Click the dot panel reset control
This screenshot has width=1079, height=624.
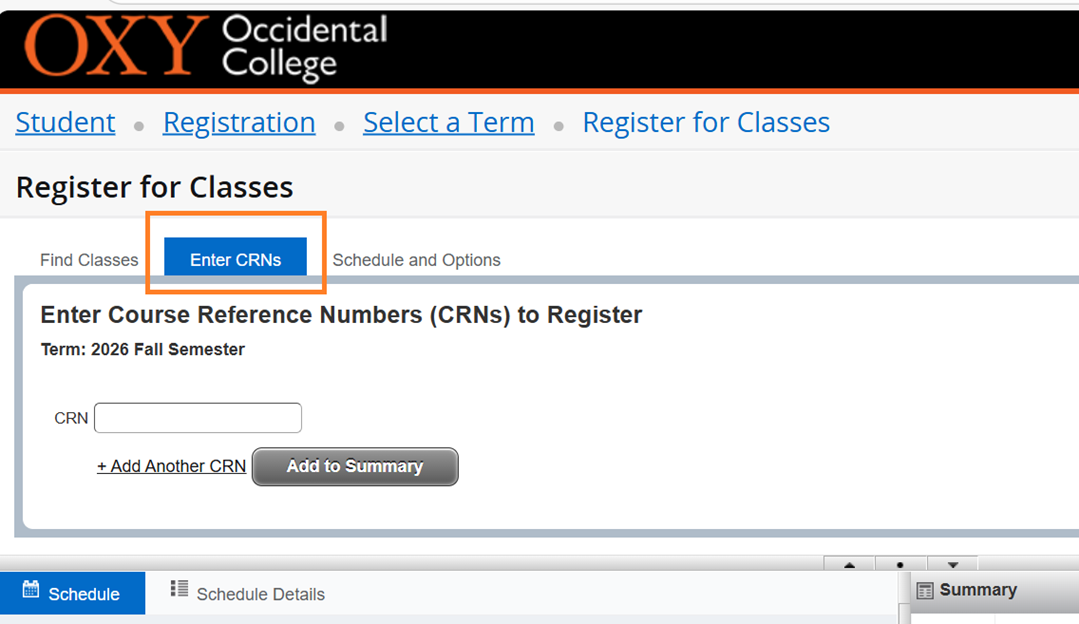(x=901, y=565)
